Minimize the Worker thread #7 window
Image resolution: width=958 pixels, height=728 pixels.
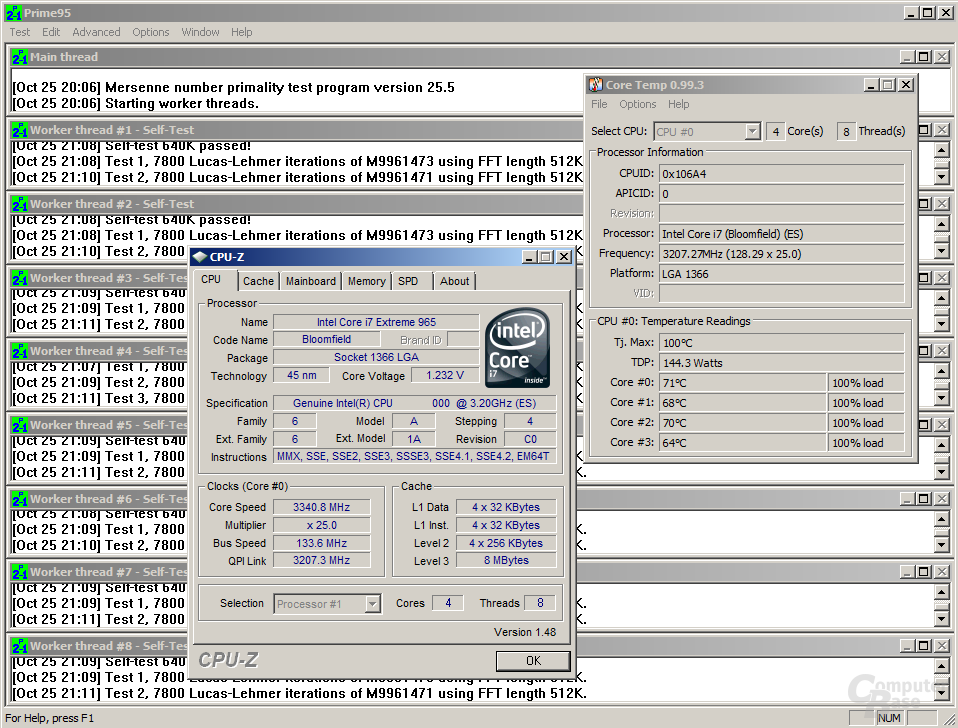click(907, 572)
